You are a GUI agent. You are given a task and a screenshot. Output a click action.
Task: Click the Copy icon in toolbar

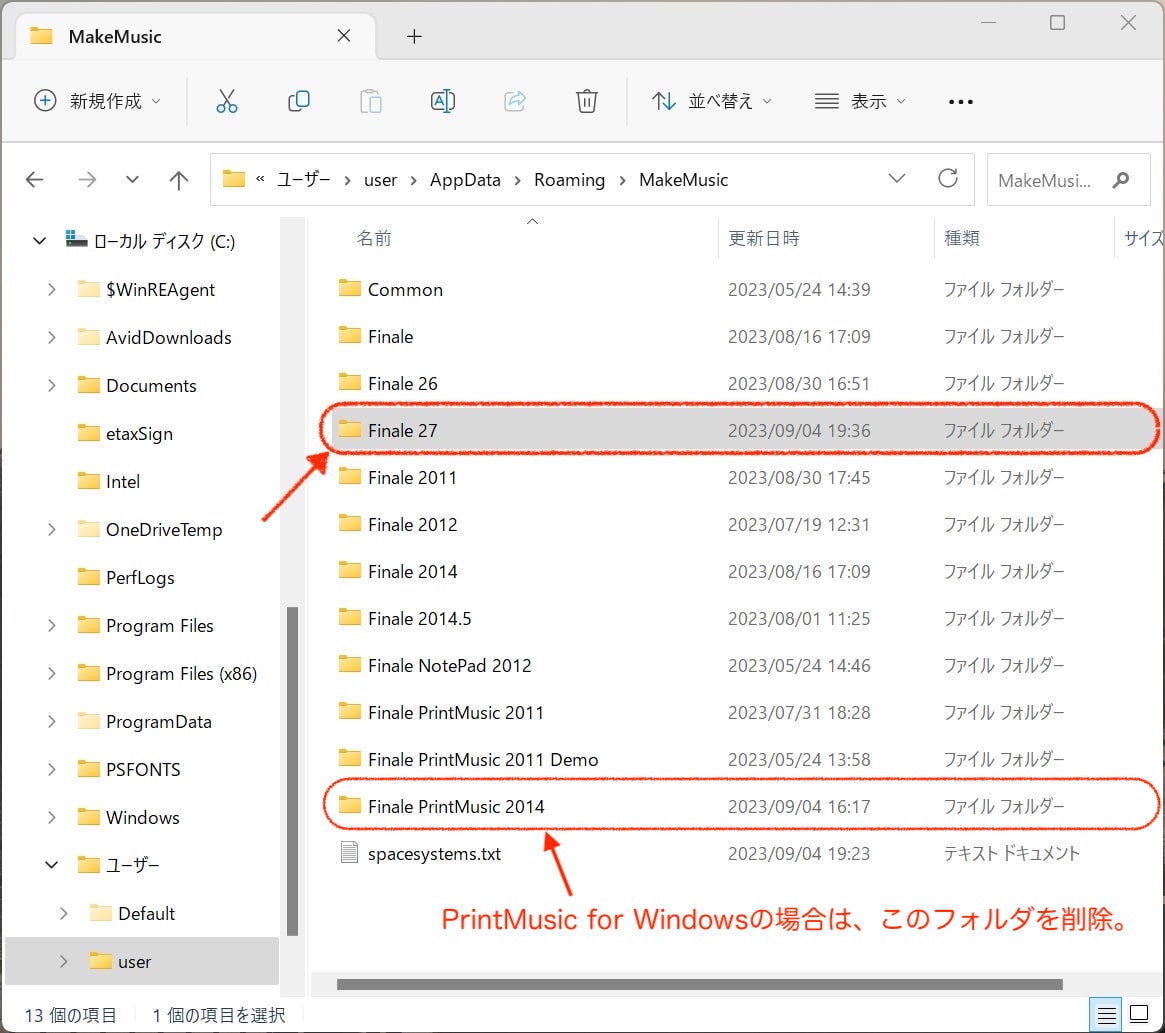[x=299, y=101]
